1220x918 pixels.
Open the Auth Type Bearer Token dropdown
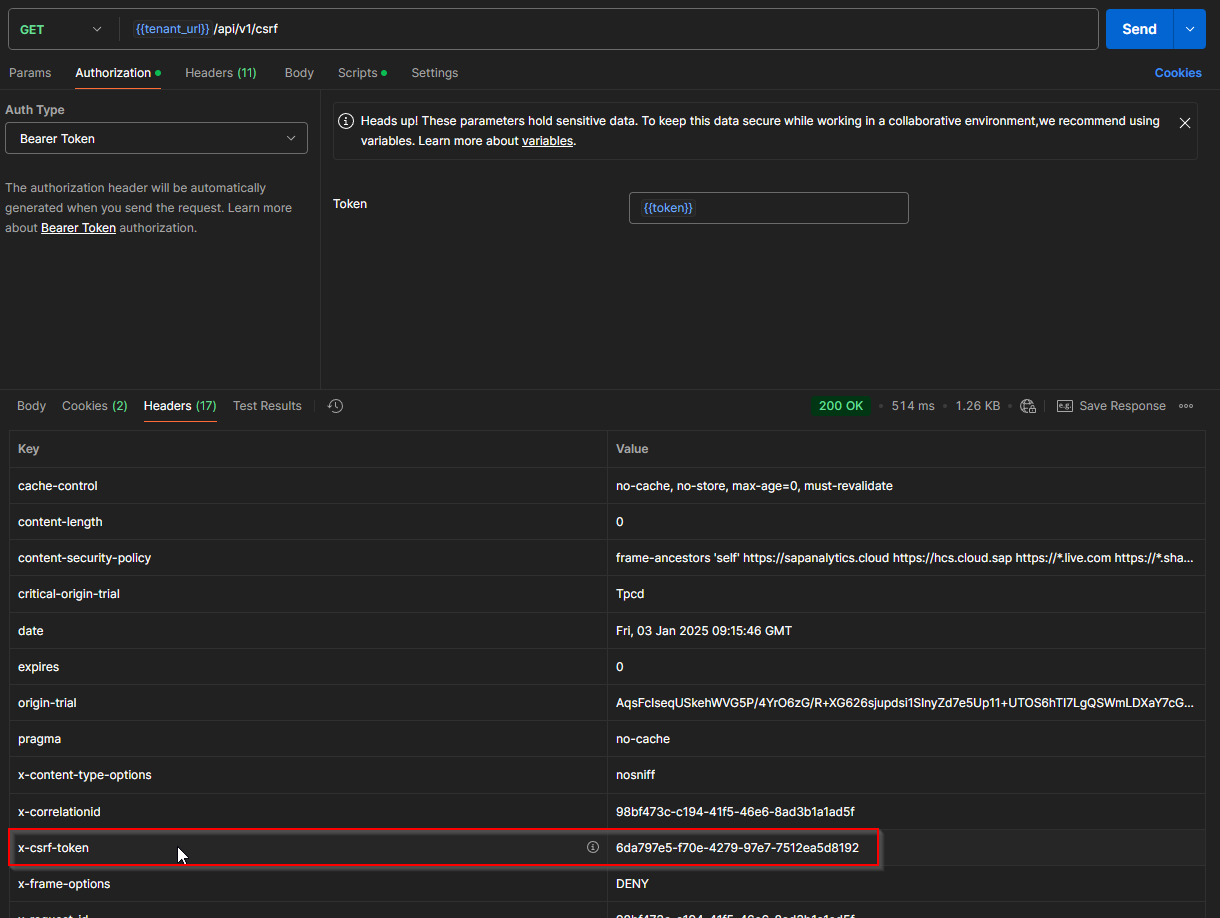click(156, 138)
